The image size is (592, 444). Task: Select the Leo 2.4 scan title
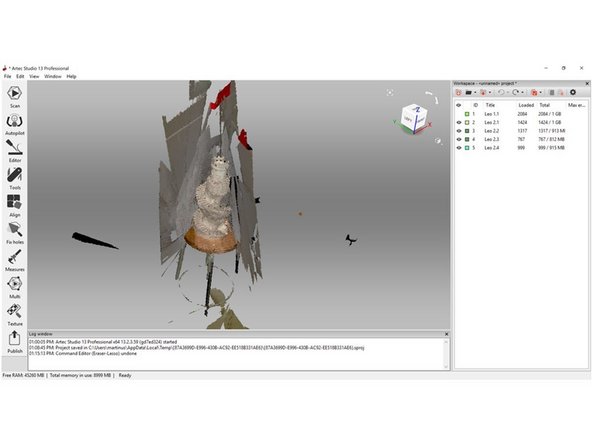coord(492,148)
